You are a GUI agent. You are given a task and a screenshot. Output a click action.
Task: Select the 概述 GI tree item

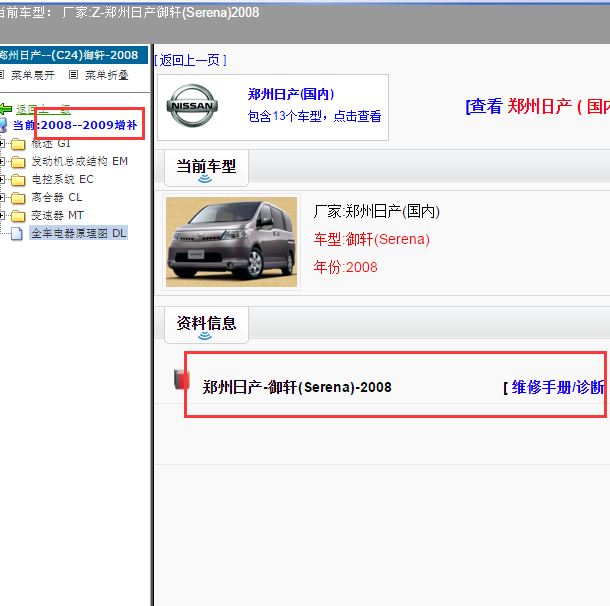51,143
